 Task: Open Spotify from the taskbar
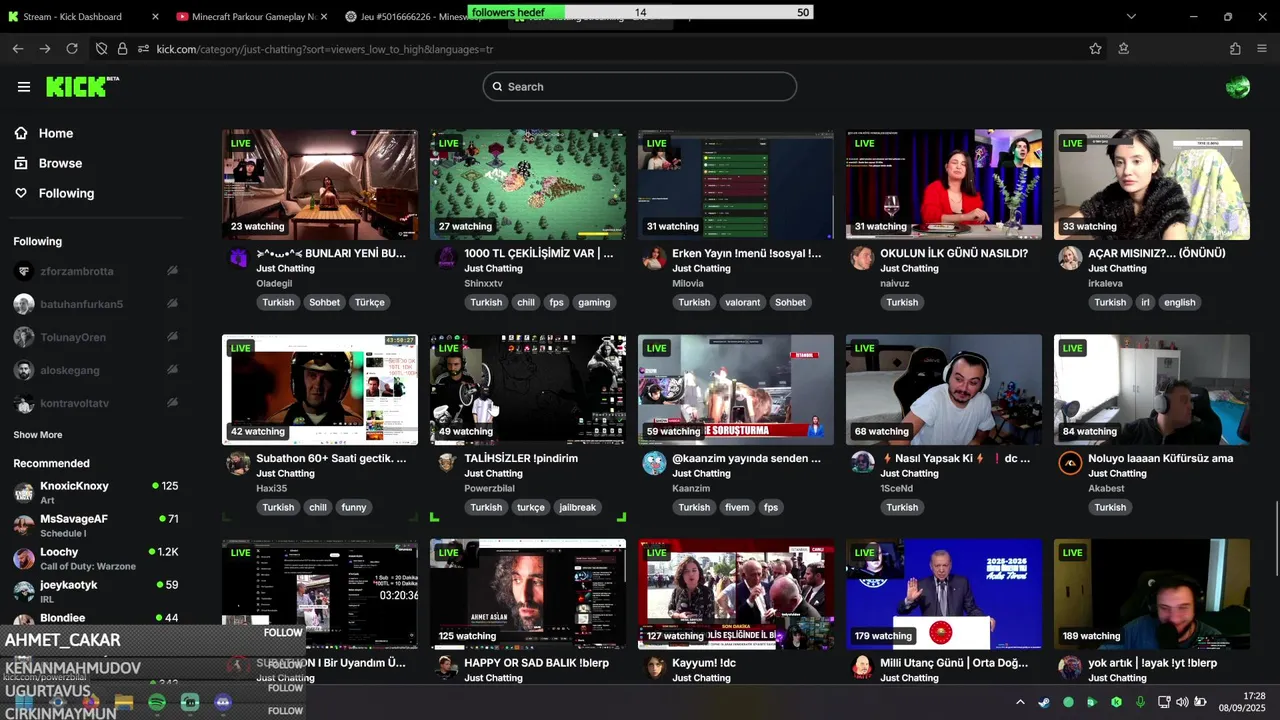click(157, 703)
